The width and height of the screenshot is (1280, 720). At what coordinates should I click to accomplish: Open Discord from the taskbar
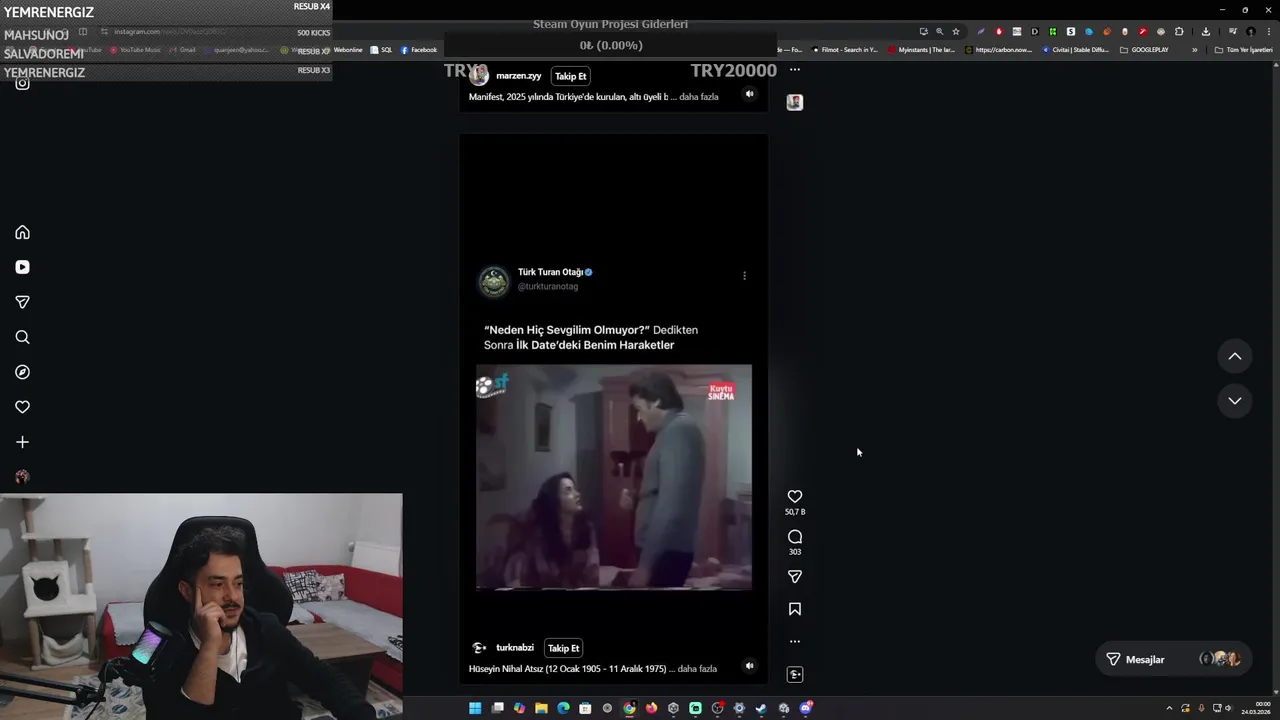[x=805, y=708]
